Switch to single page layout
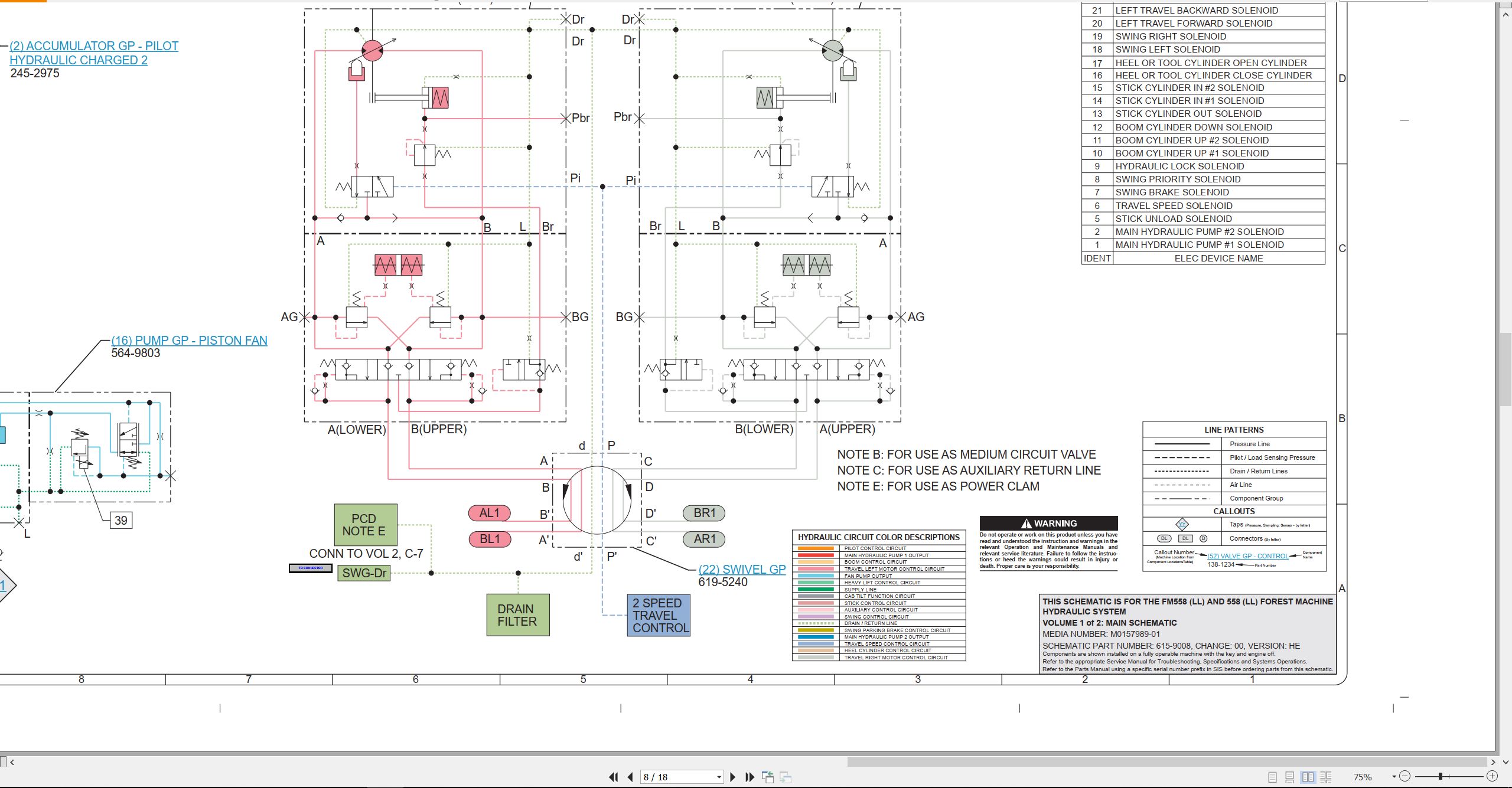The image size is (1512, 788). [1272, 777]
